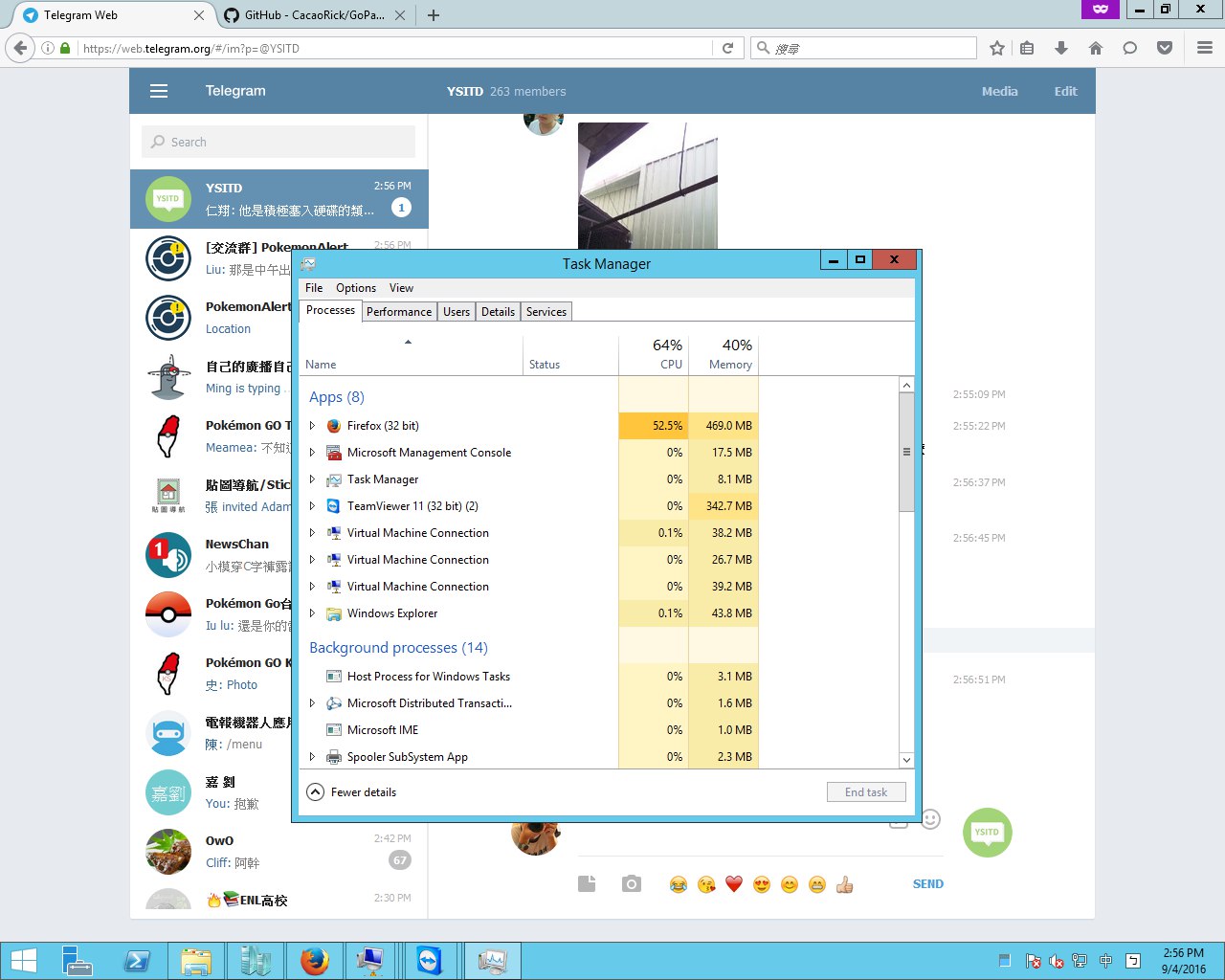Image resolution: width=1225 pixels, height=980 pixels.
Task: Click the Firefox search box
Action: (864, 48)
